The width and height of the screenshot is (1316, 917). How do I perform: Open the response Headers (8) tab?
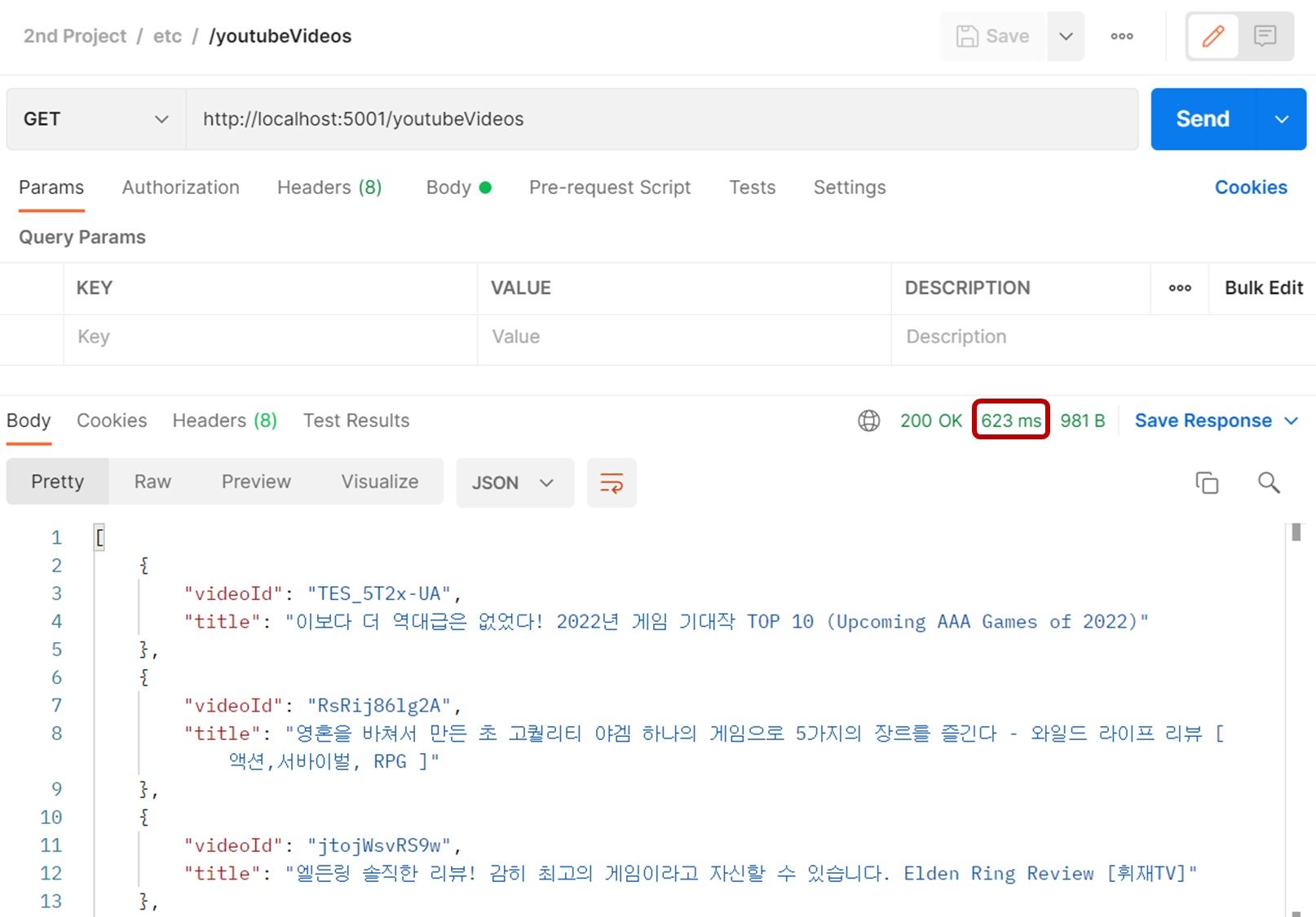[225, 421]
